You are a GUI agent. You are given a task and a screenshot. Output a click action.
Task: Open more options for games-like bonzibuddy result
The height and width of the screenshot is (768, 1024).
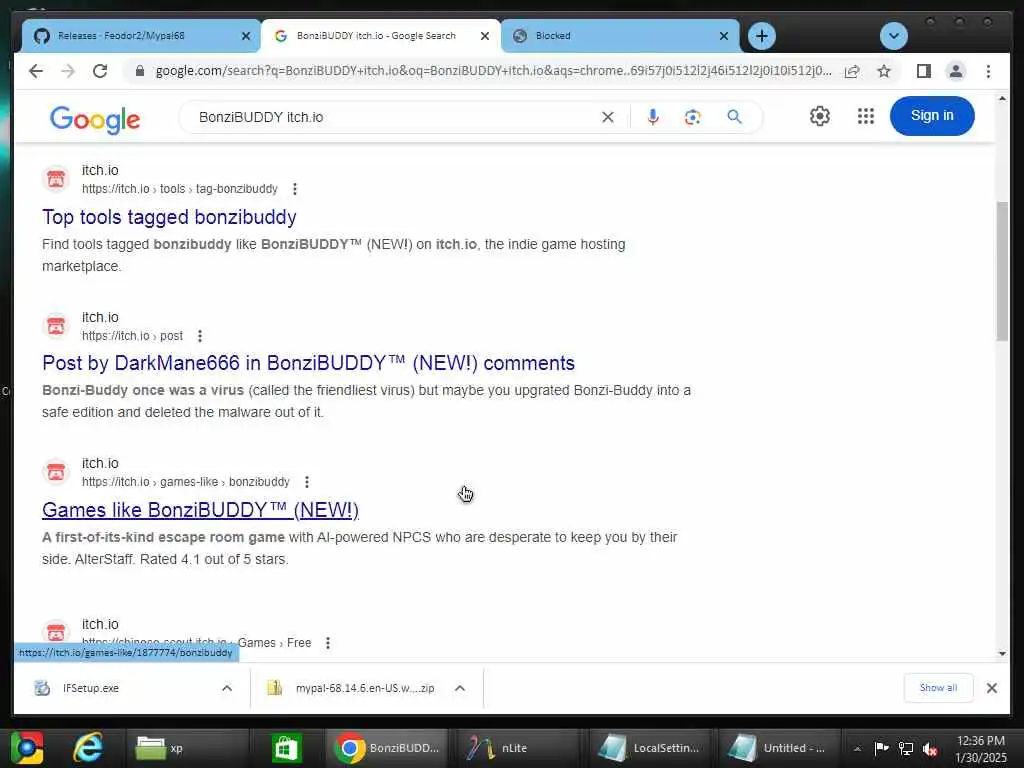pos(306,482)
